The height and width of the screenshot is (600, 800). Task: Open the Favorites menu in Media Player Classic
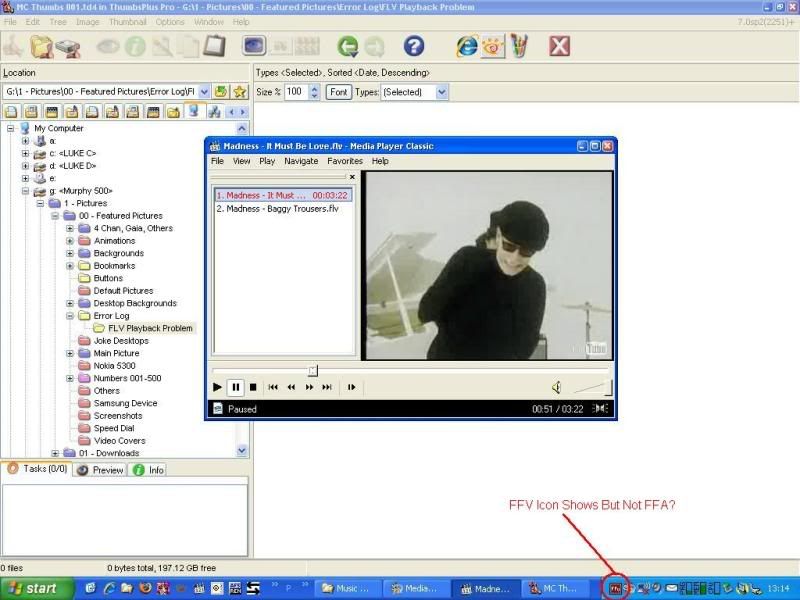pos(345,161)
